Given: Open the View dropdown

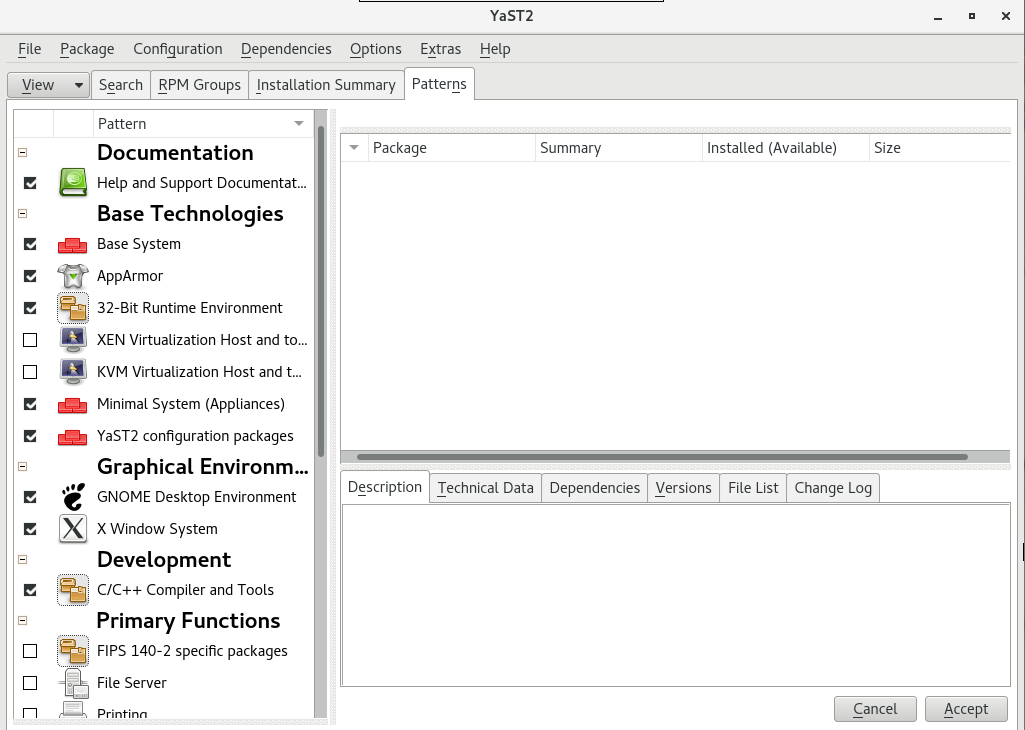Looking at the screenshot, I should (47, 85).
